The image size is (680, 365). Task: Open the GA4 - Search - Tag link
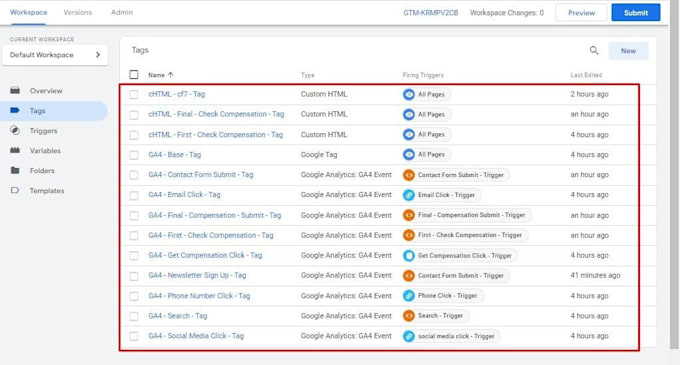pyautogui.click(x=178, y=316)
